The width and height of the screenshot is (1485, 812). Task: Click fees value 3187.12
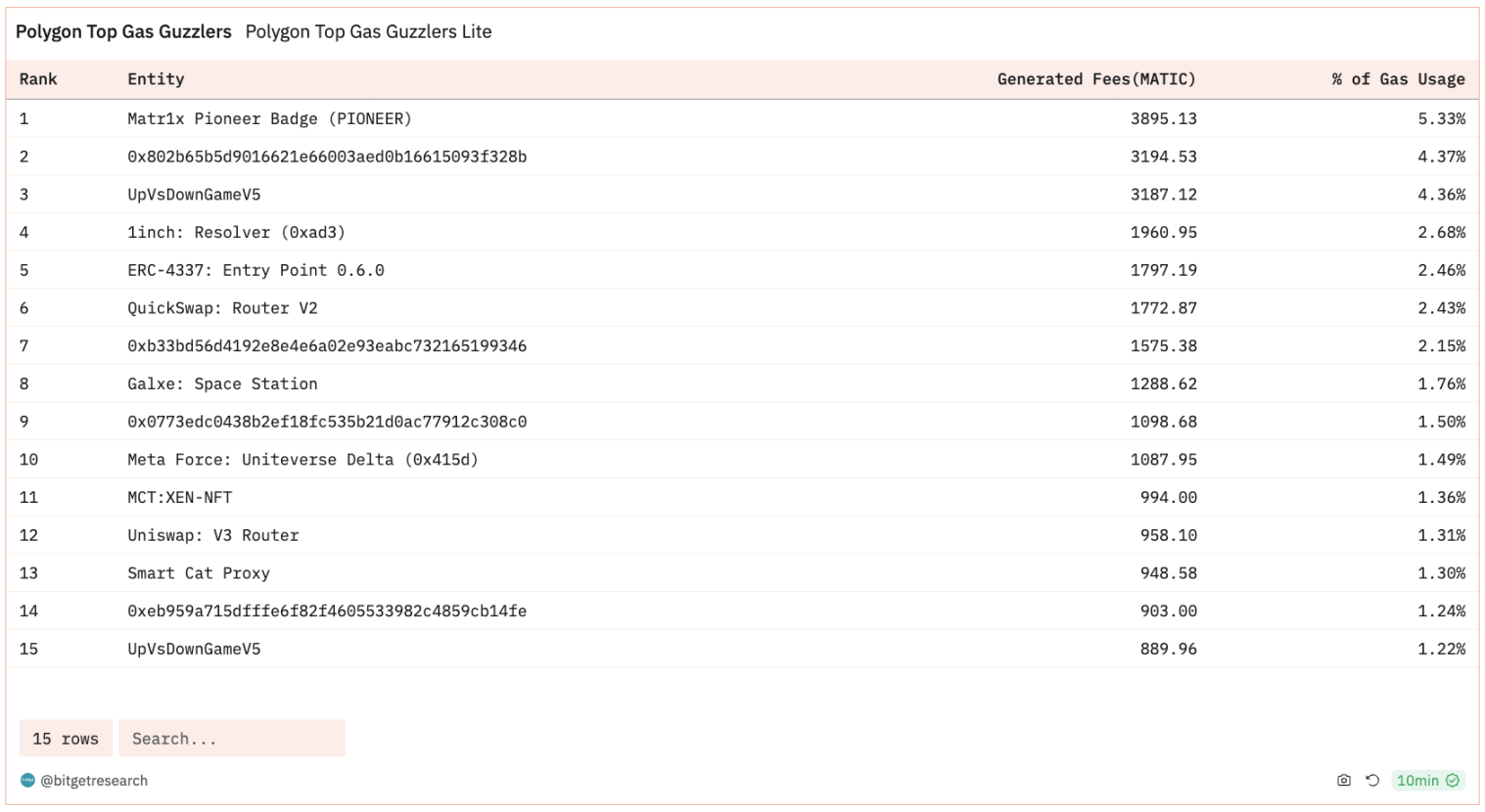pyautogui.click(x=1163, y=195)
